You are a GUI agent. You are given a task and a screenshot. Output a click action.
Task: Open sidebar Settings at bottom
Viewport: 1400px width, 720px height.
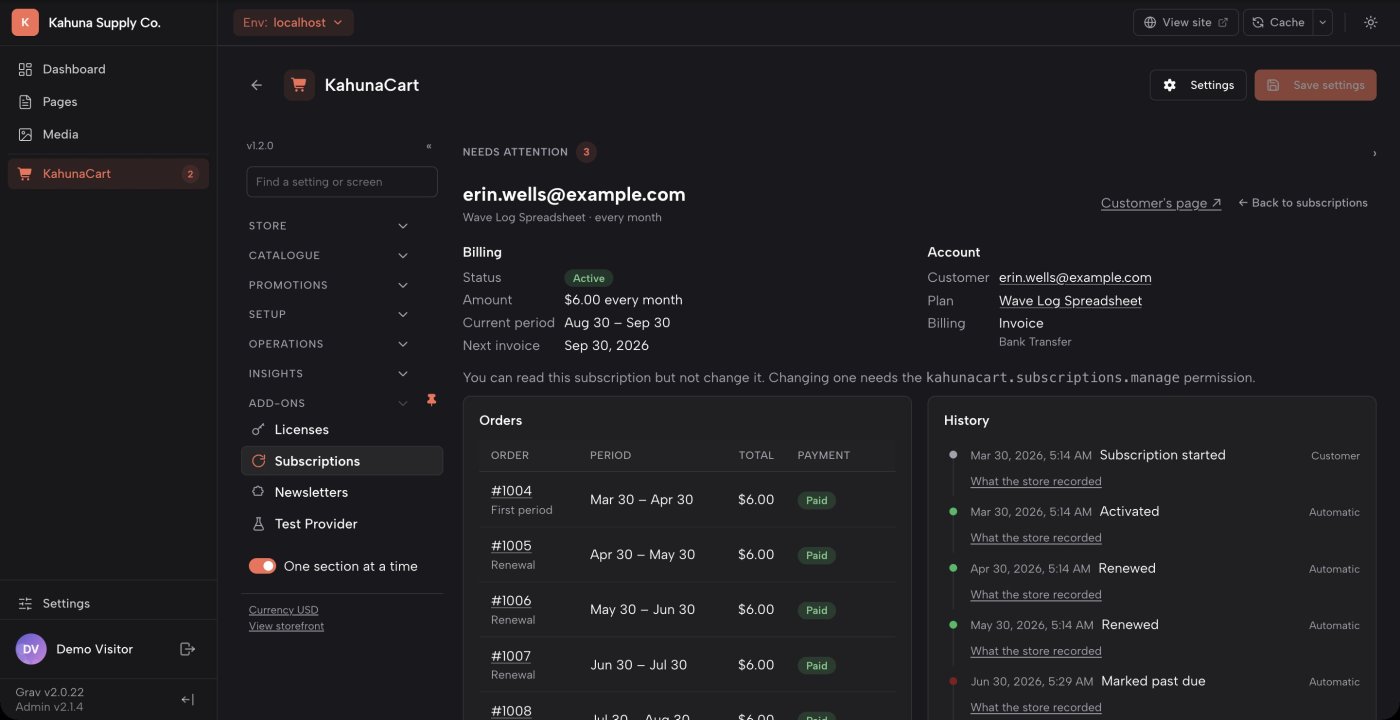tap(108, 604)
